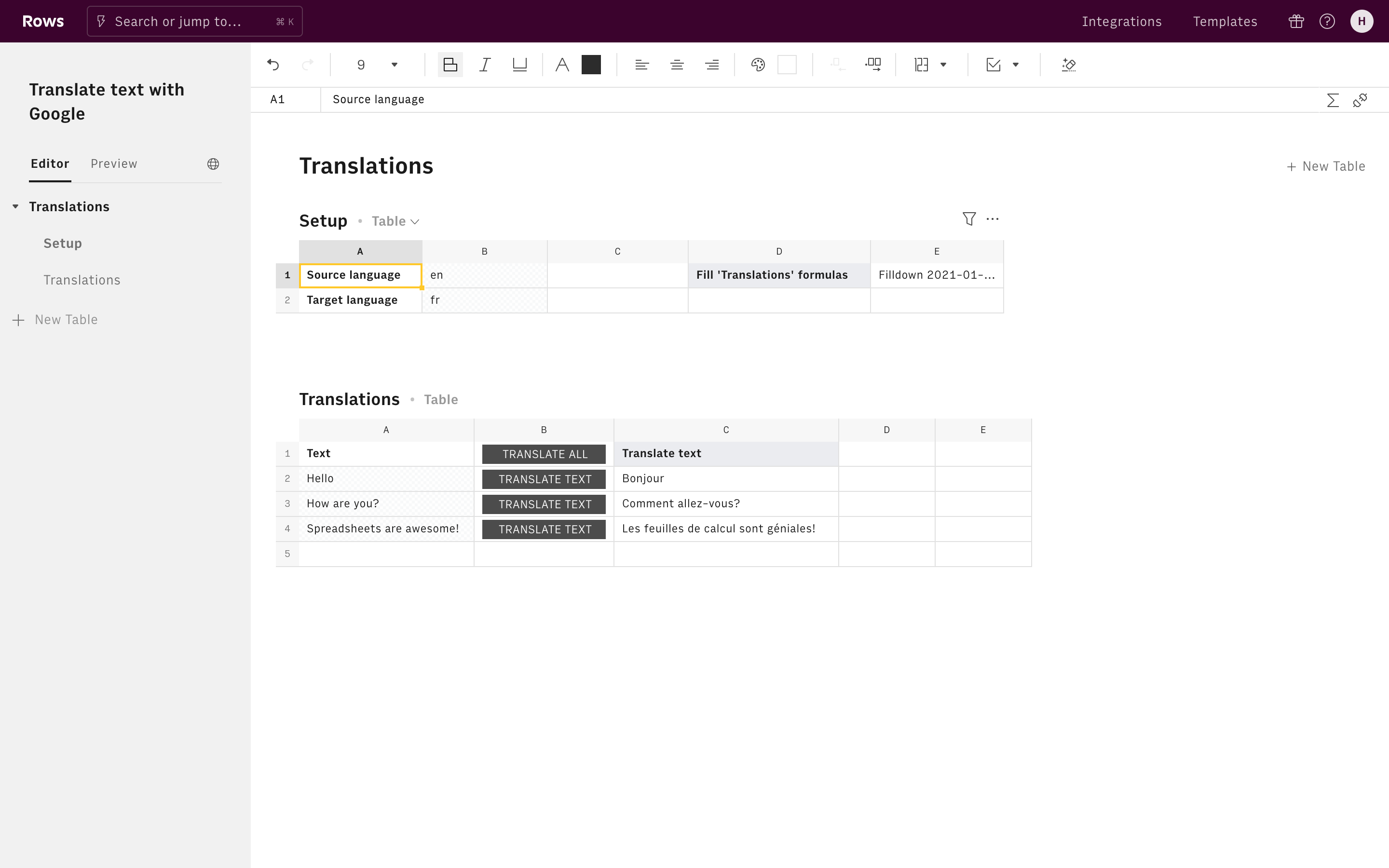Click the Search or jump to field

(x=194, y=21)
